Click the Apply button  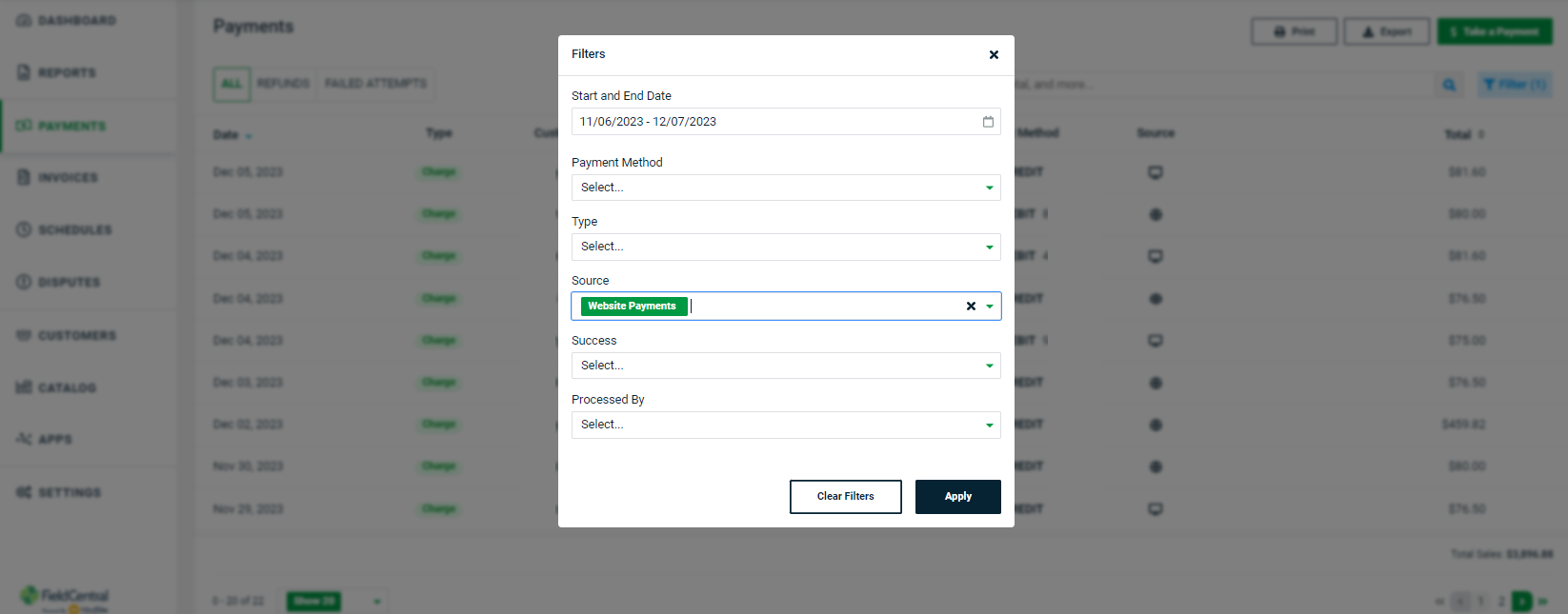click(x=957, y=496)
